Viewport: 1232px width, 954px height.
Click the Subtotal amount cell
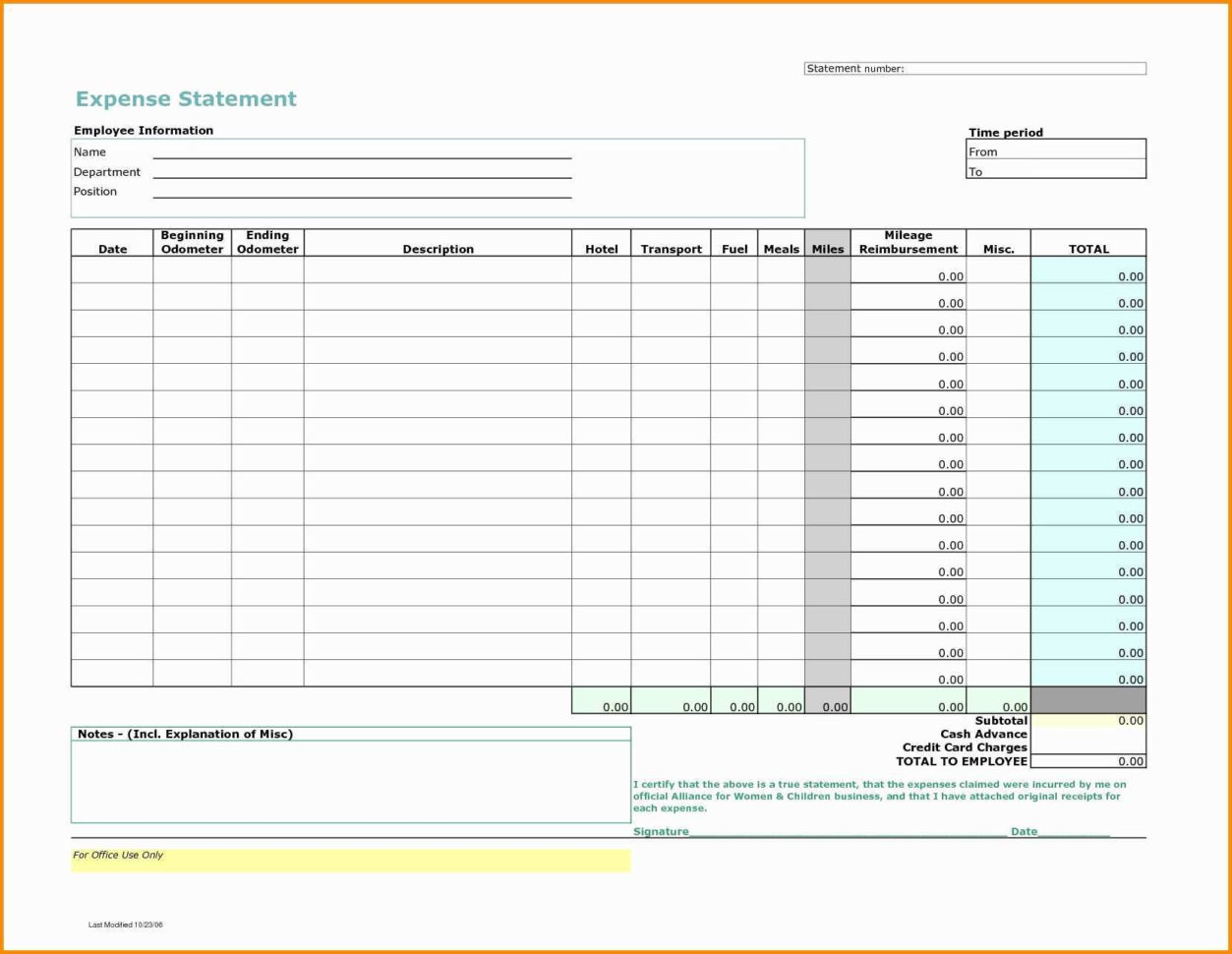1088,720
